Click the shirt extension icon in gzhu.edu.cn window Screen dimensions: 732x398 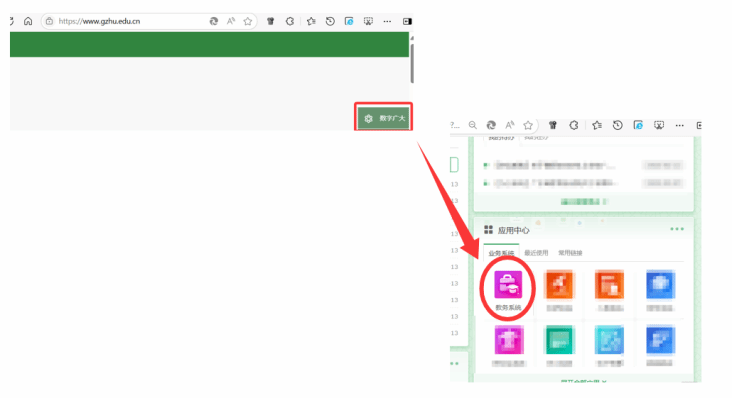click(x=270, y=21)
